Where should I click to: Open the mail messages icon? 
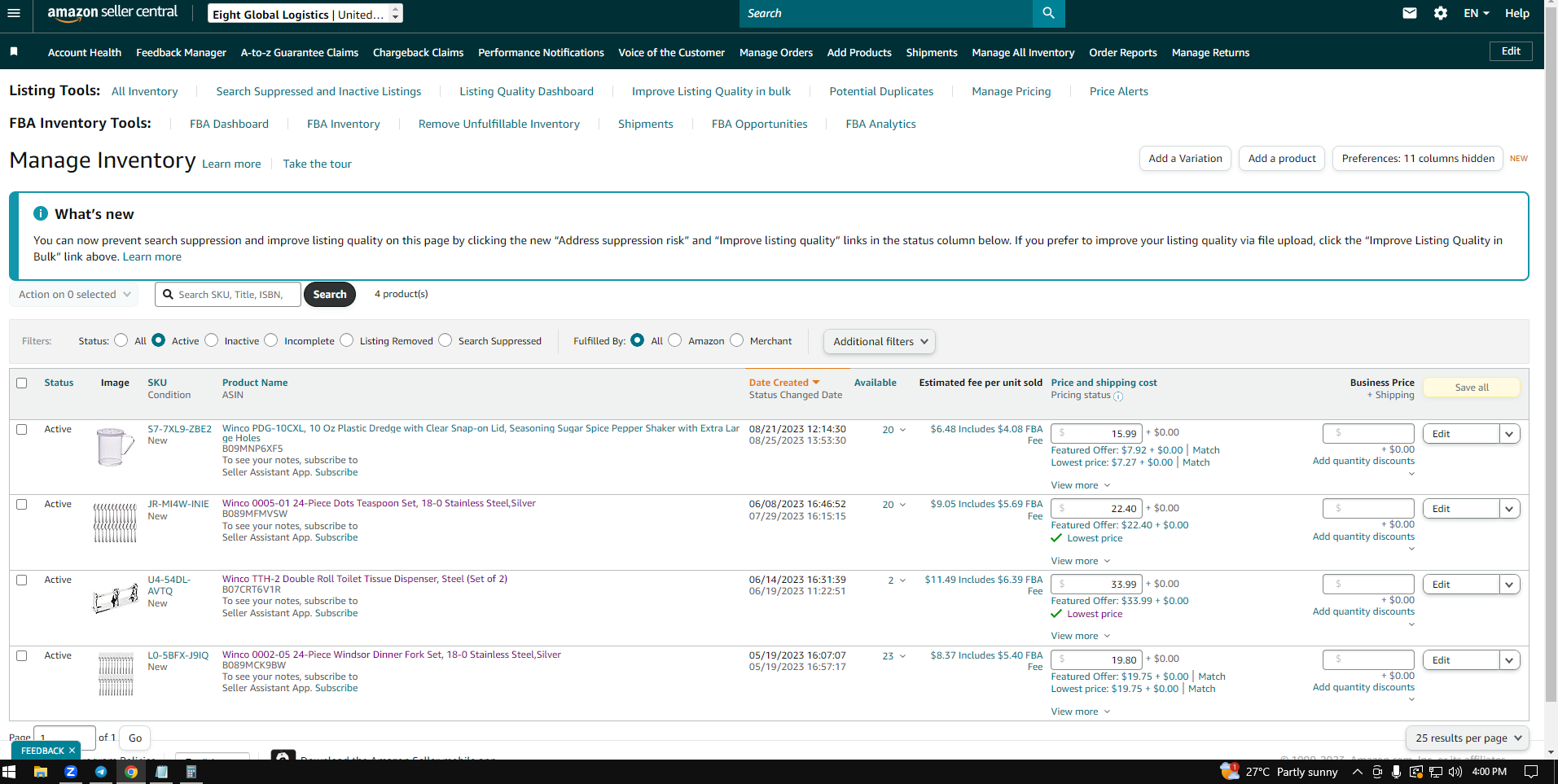point(1410,13)
